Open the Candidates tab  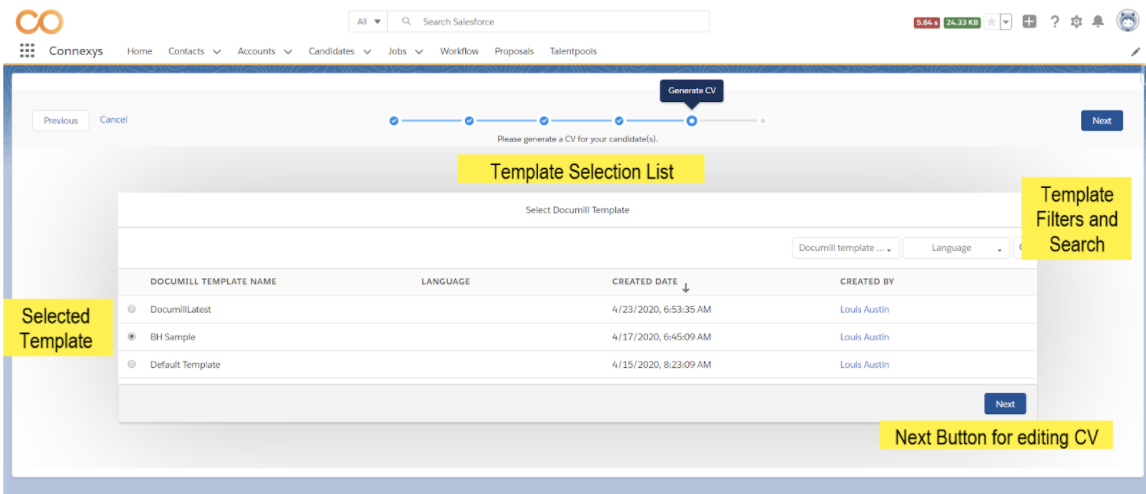pyautogui.click(x=331, y=51)
